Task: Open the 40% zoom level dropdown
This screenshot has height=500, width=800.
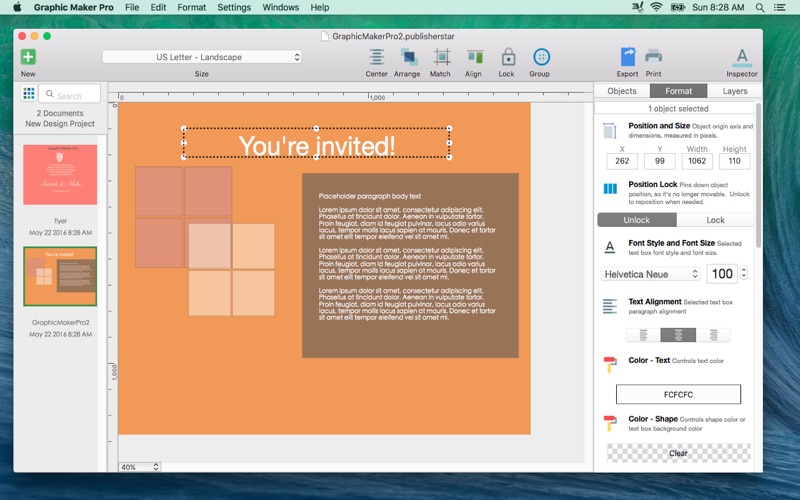Action: point(140,467)
